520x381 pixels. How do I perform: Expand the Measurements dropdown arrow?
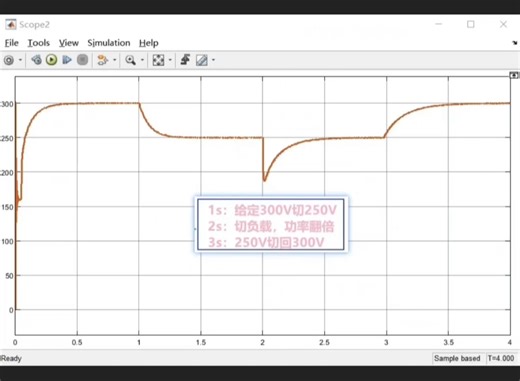pos(213,60)
